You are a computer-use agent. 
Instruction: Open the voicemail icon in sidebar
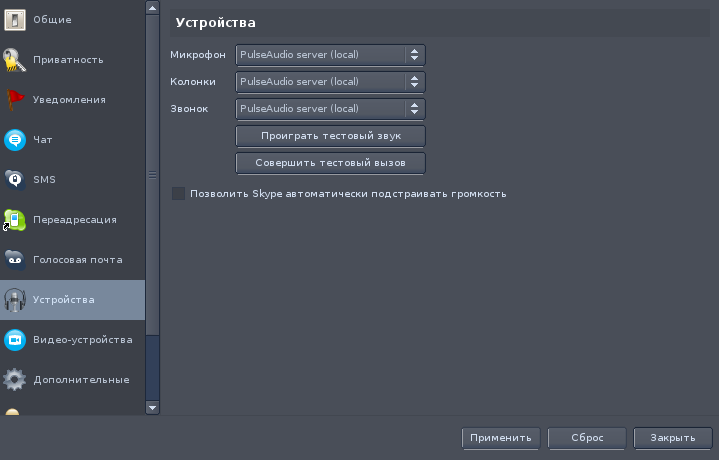point(14,260)
